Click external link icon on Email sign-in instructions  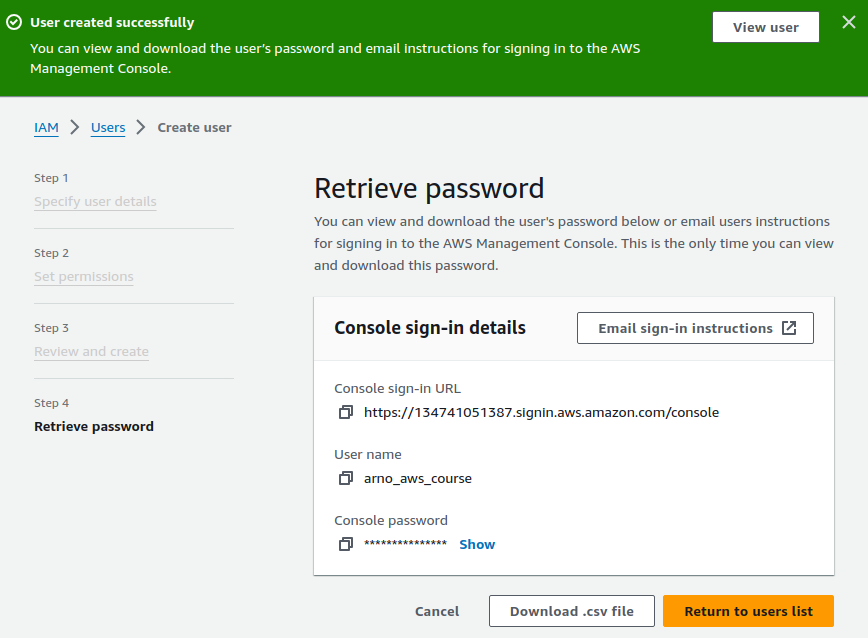click(x=789, y=328)
